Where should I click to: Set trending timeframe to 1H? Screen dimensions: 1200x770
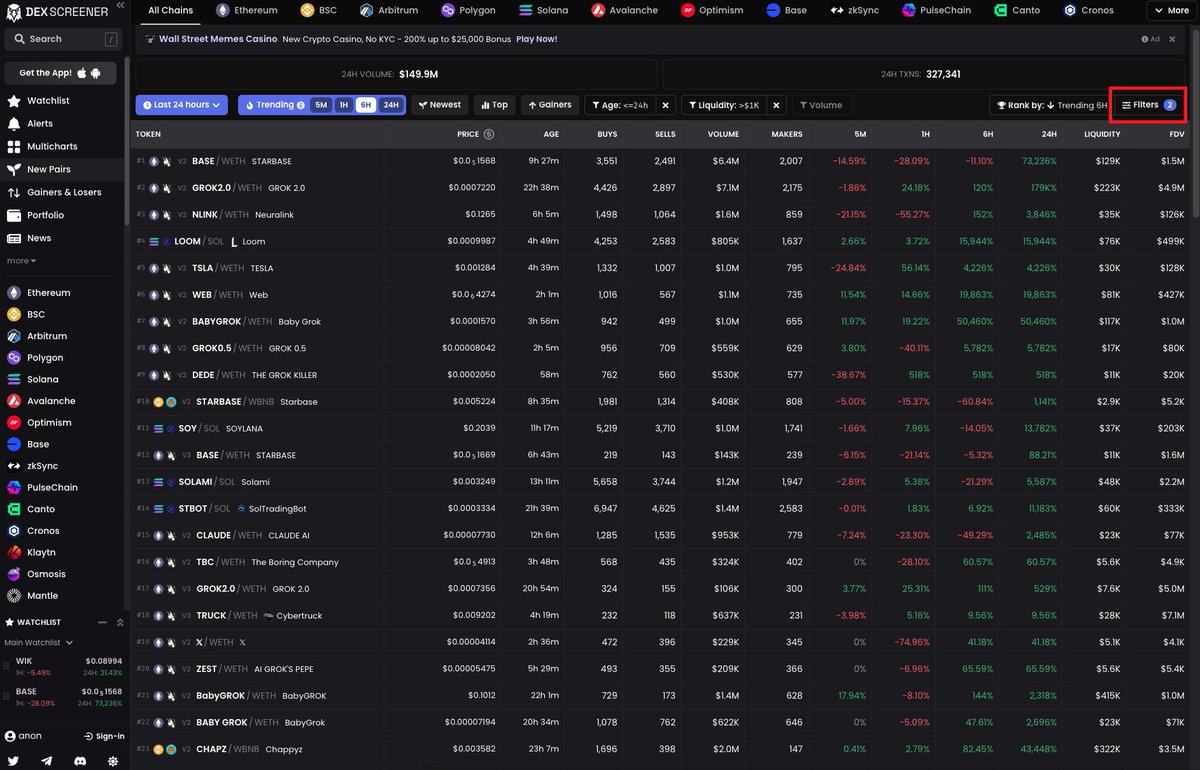(344, 105)
